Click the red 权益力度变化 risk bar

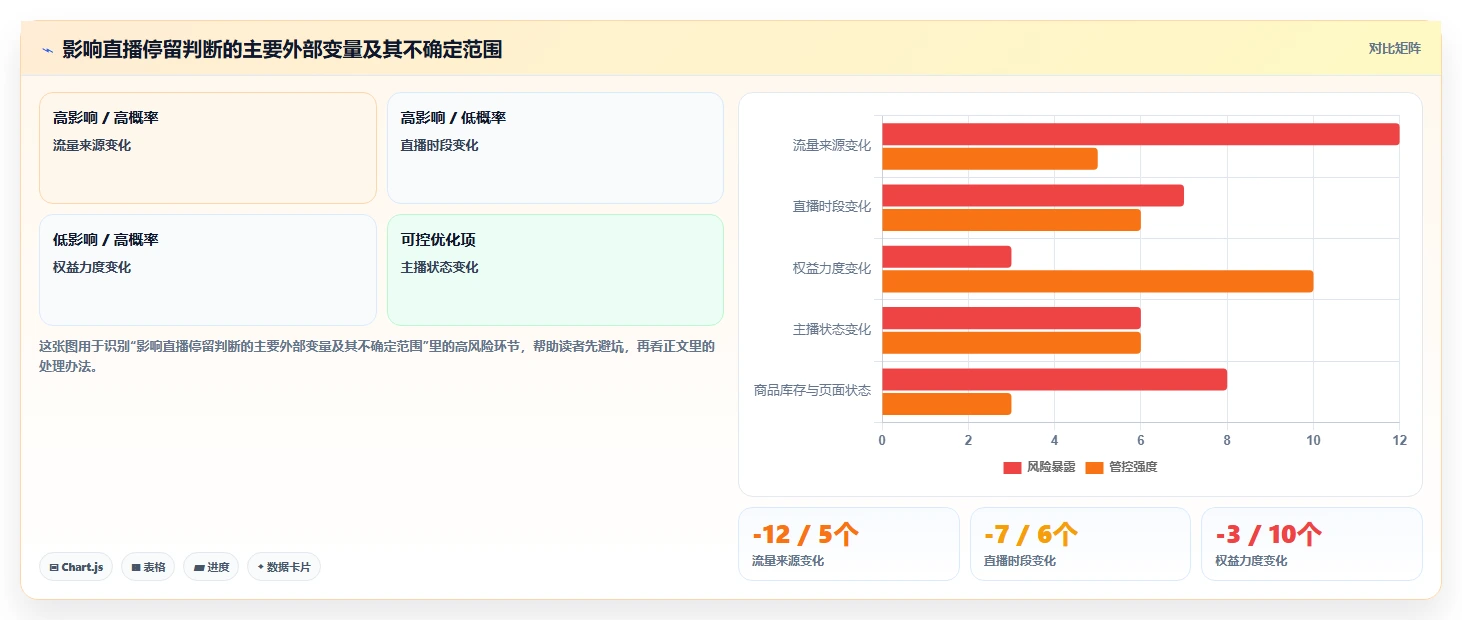point(946,257)
